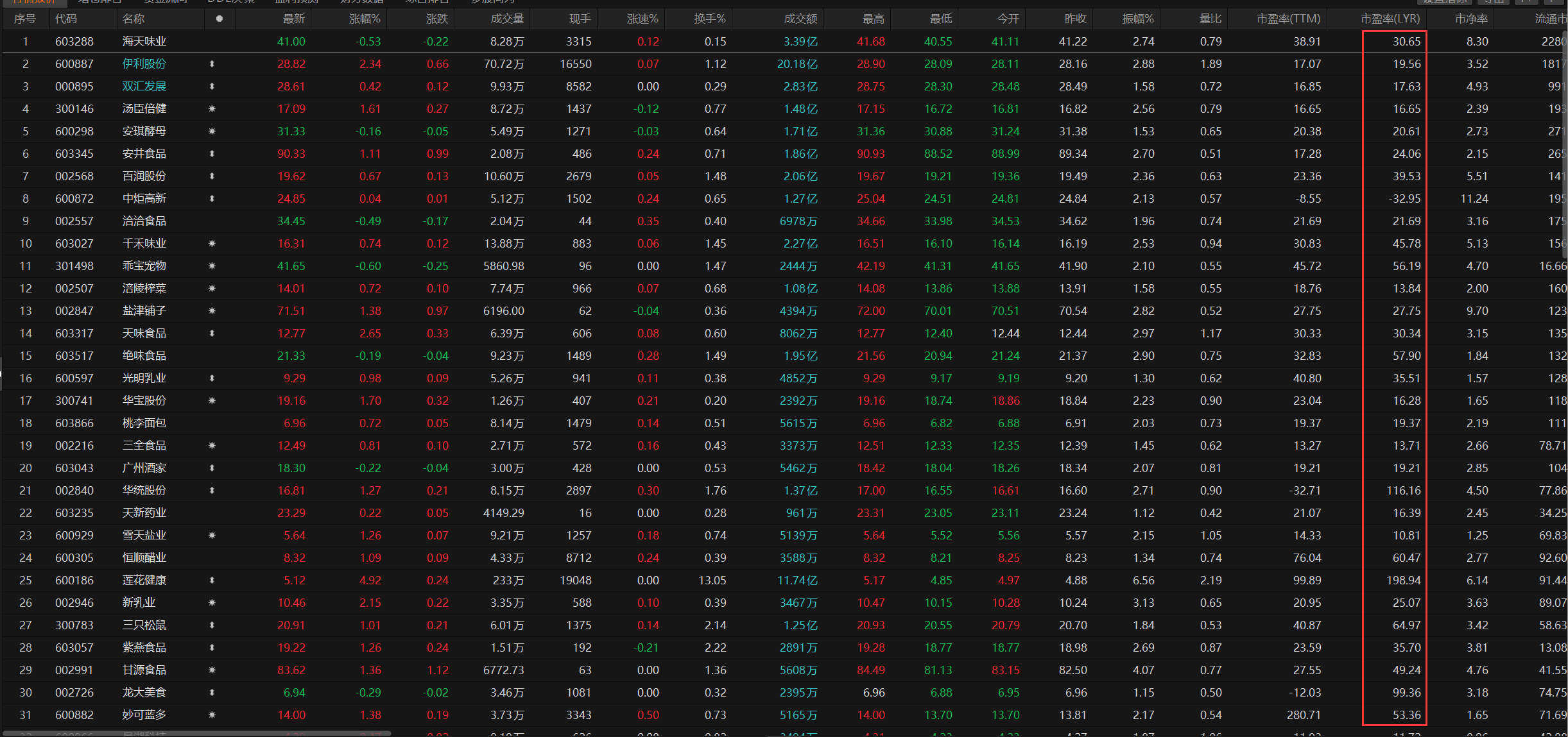Sort by the 涨幅% column header
Viewport: 1568px width, 737px height.
[364, 19]
